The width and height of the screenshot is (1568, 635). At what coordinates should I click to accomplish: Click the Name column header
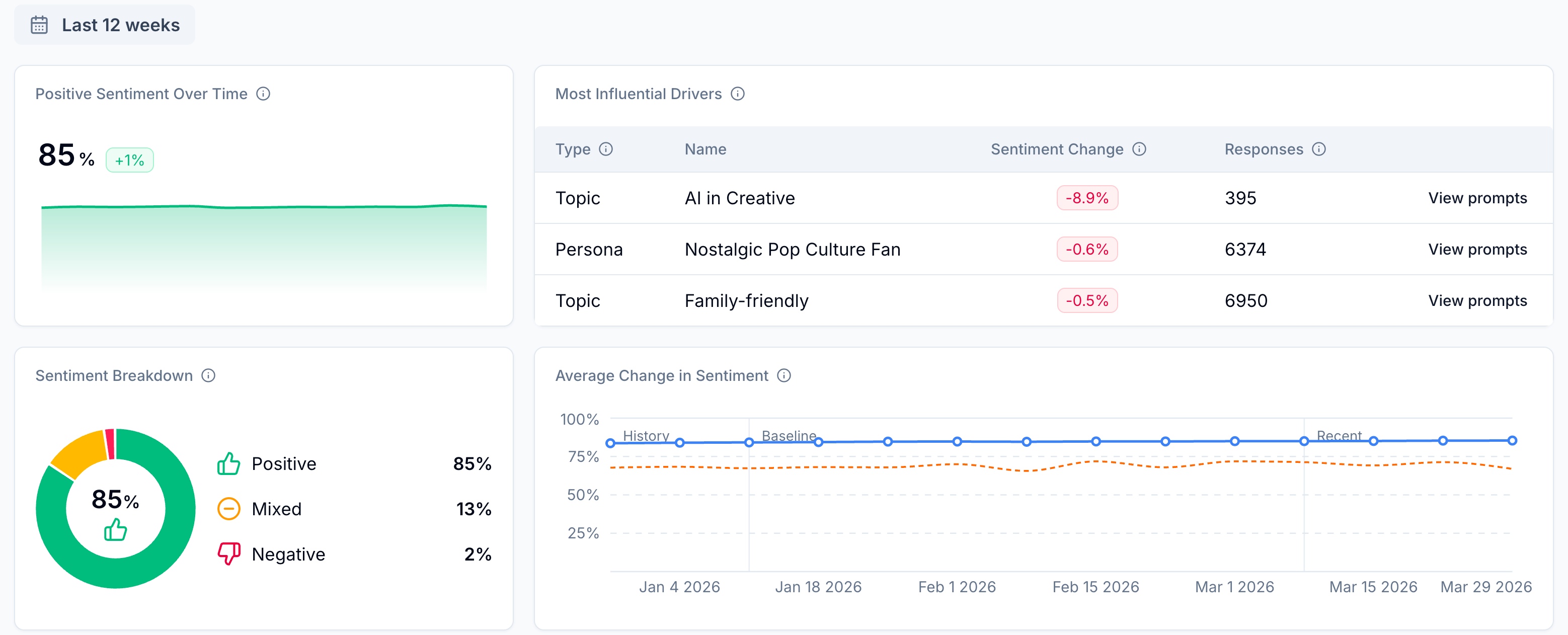(705, 149)
